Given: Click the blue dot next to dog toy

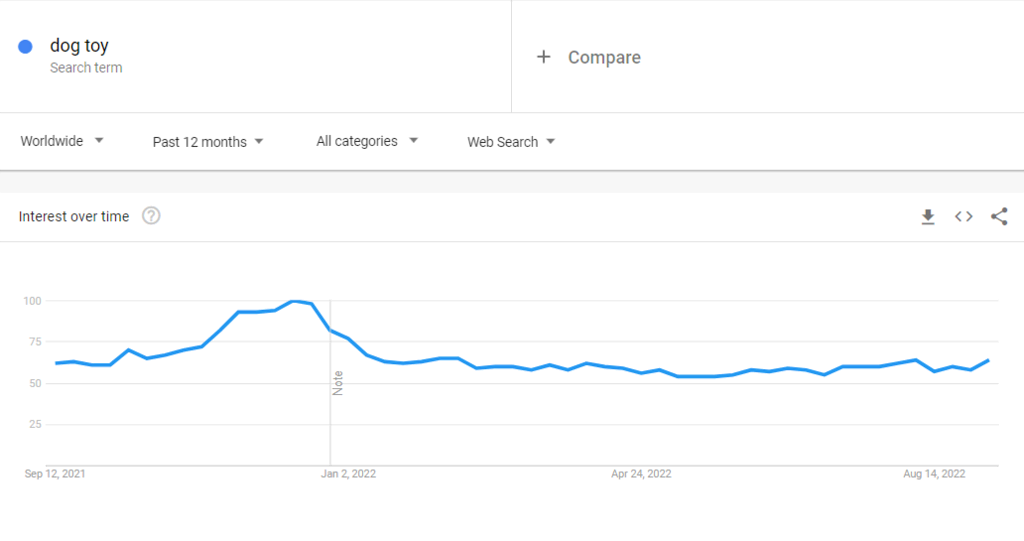Looking at the screenshot, I should coord(25,46).
